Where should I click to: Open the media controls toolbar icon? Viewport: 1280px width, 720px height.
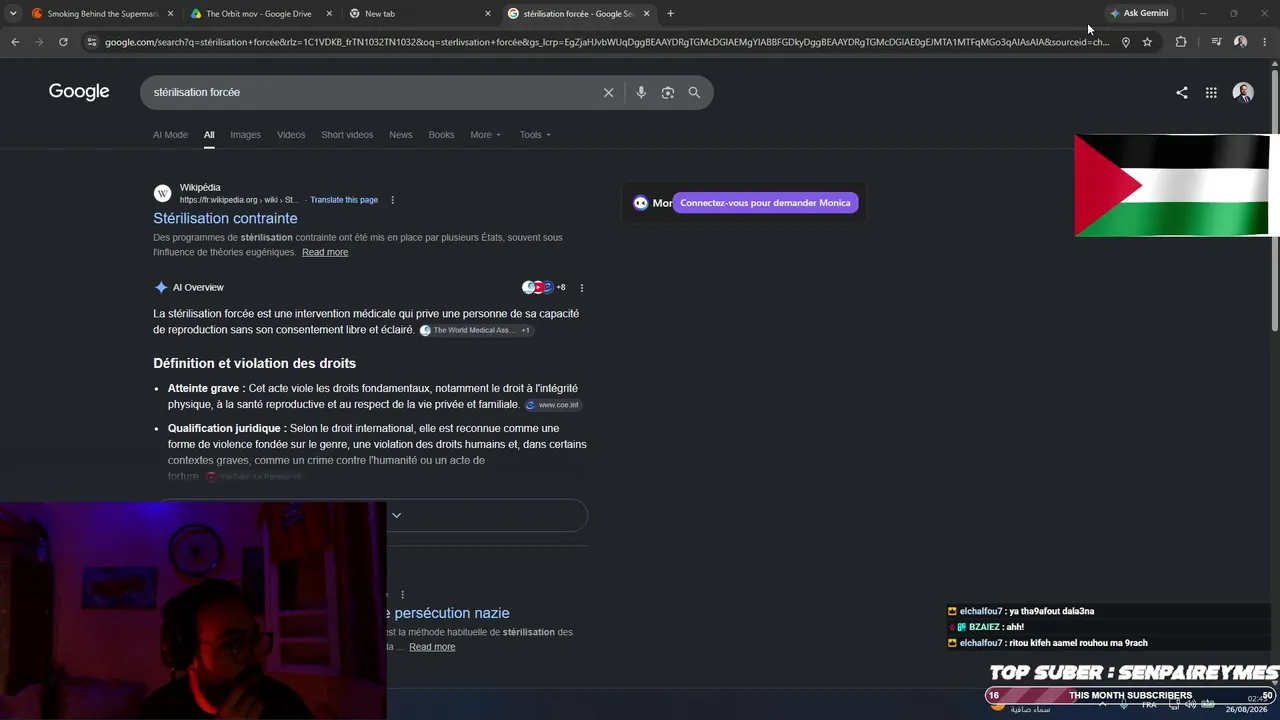1216,42
